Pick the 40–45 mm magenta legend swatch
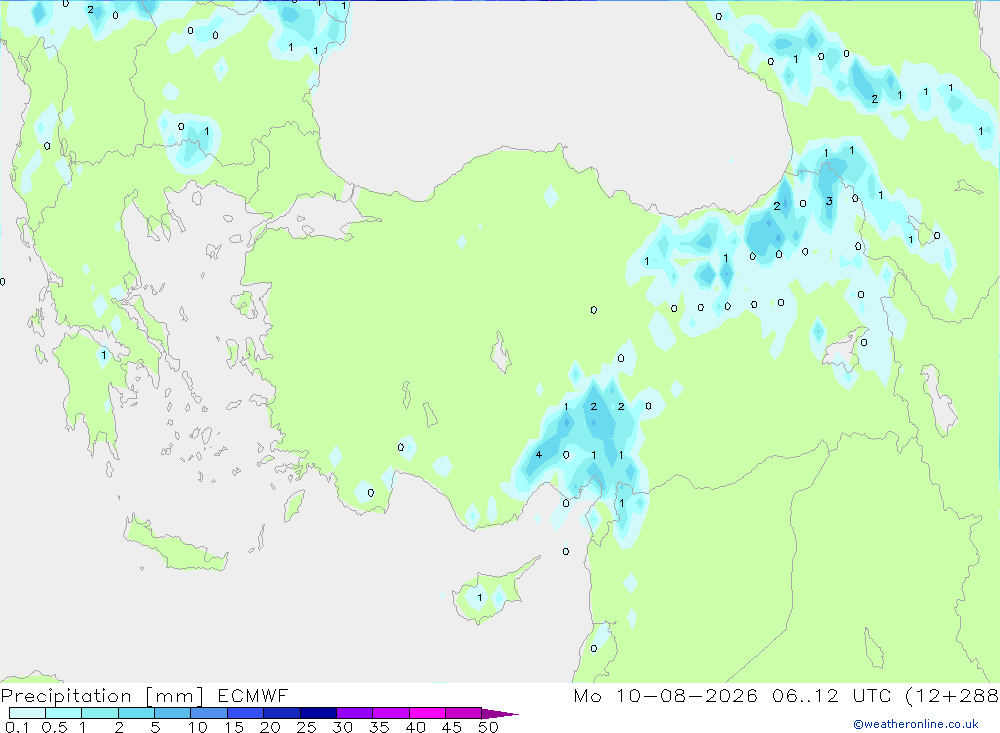 pyautogui.click(x=427, y=713)
